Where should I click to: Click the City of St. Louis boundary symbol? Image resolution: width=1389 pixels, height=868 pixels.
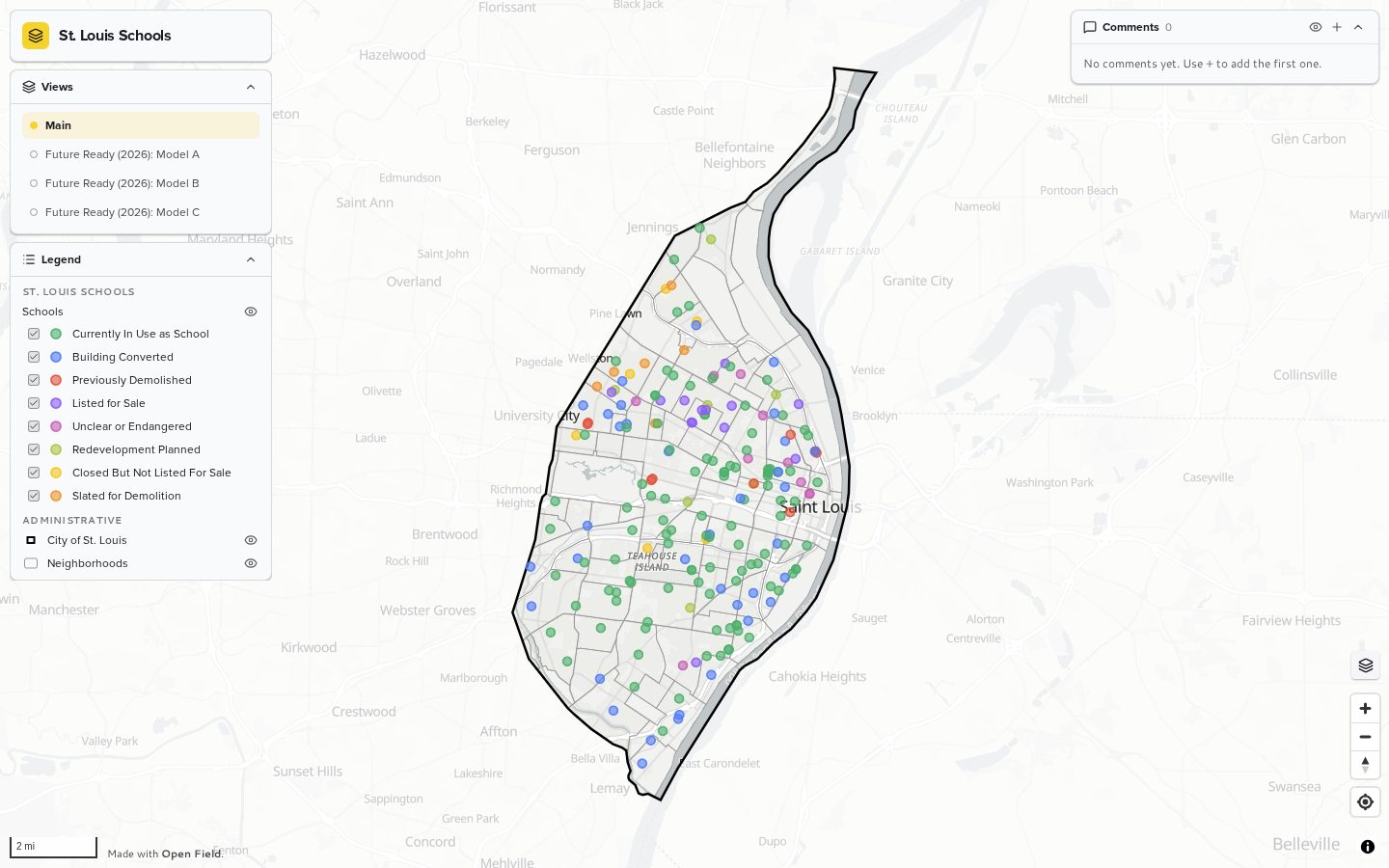(31, 540)
